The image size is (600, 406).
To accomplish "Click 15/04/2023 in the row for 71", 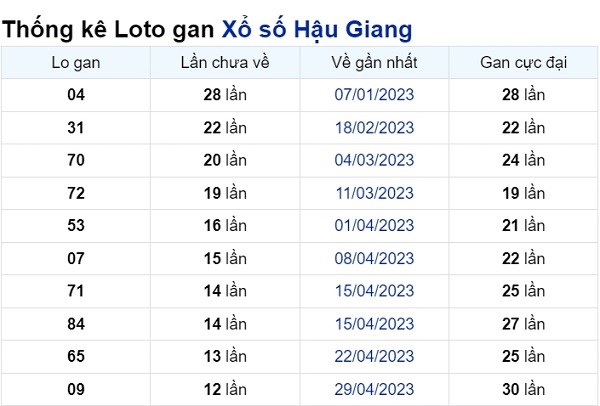I will click(374, 291).
